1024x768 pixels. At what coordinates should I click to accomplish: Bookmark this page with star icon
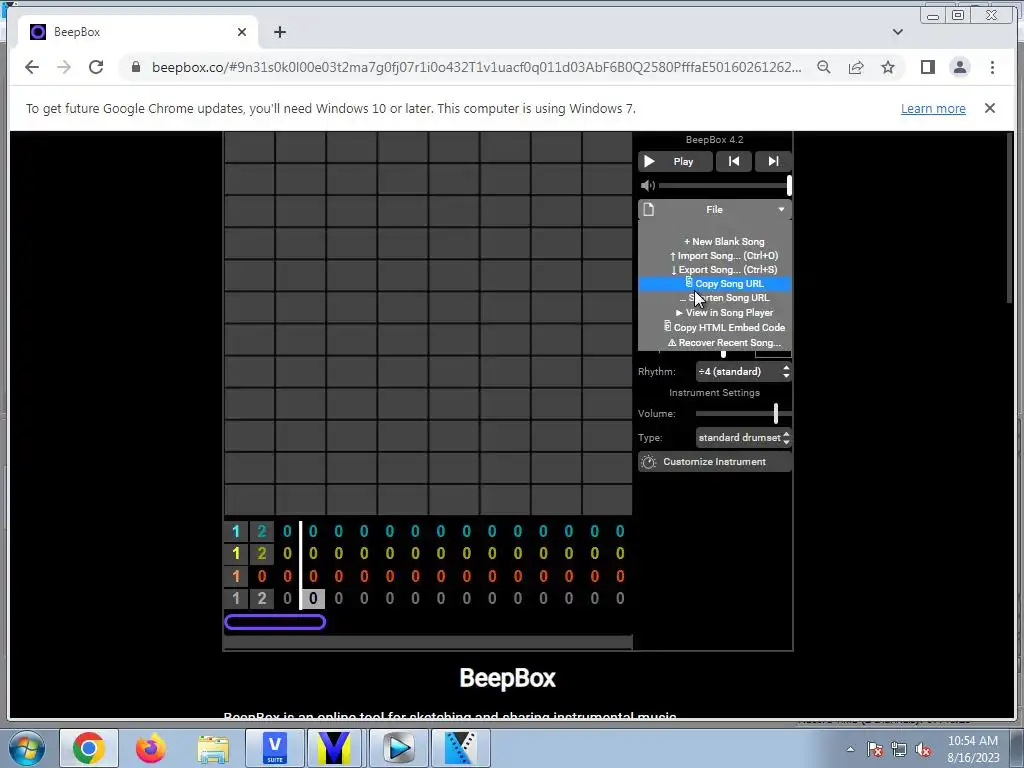coord(888,67)
